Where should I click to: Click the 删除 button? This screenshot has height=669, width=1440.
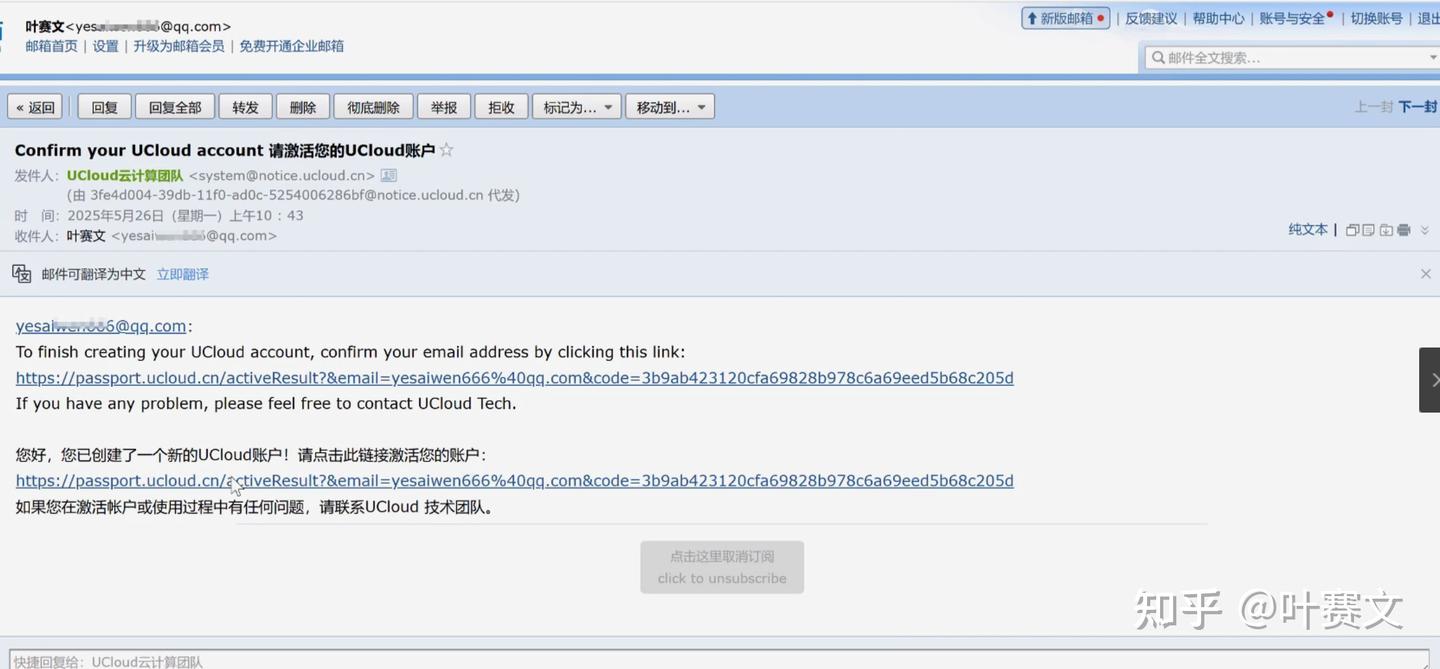303,107
